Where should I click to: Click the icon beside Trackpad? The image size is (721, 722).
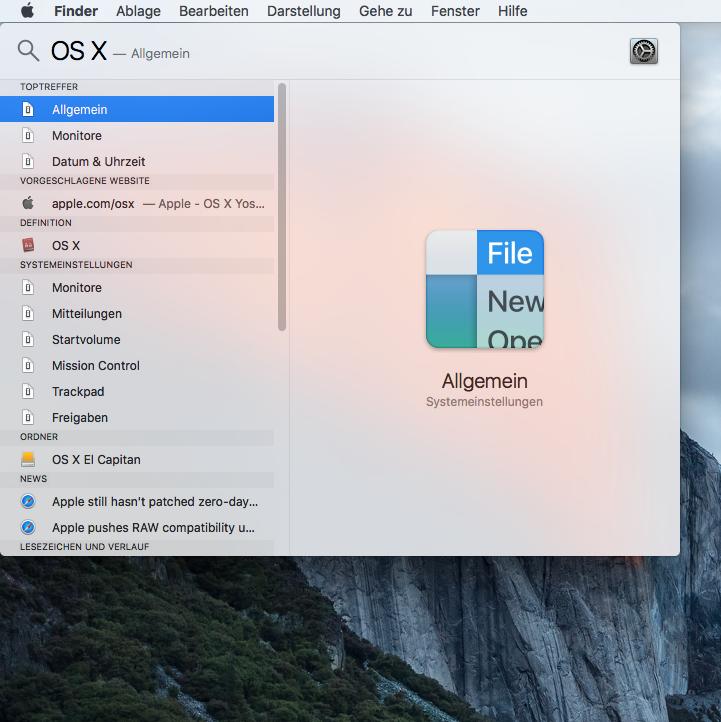point(28,391)
